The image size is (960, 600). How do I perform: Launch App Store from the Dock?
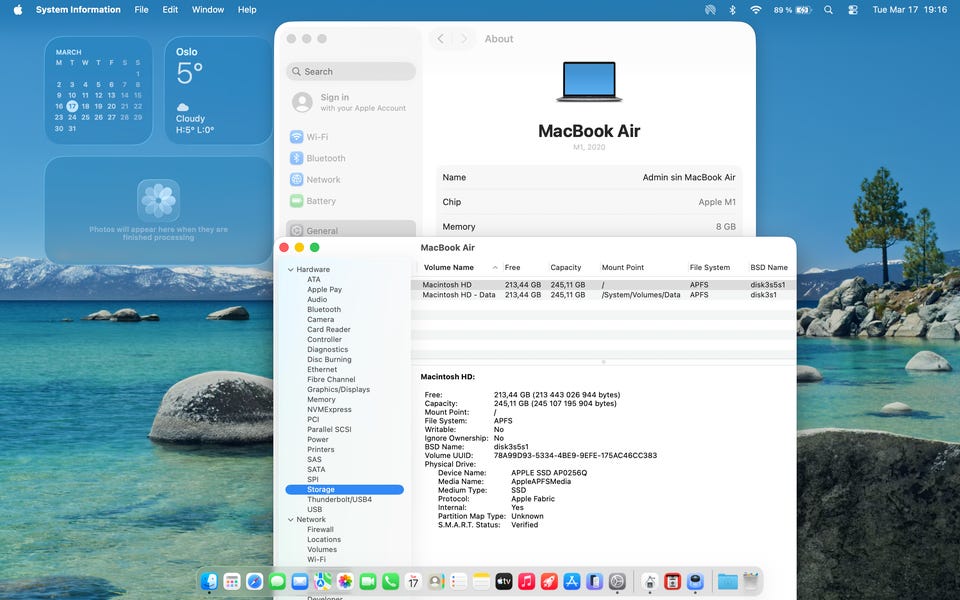tap(572, 581)
